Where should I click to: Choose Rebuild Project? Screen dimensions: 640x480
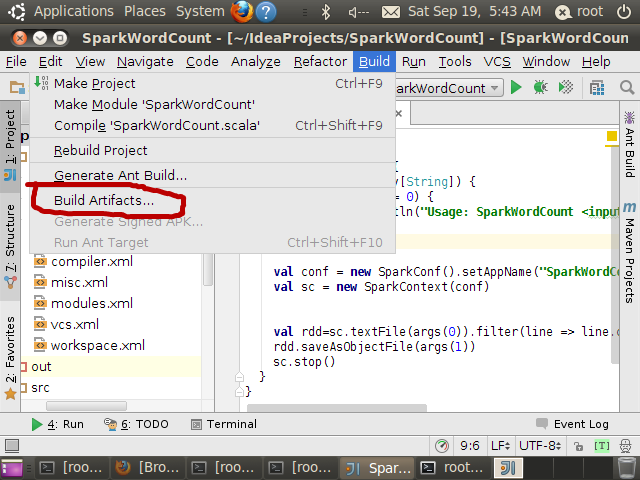(x=212, y=151)
